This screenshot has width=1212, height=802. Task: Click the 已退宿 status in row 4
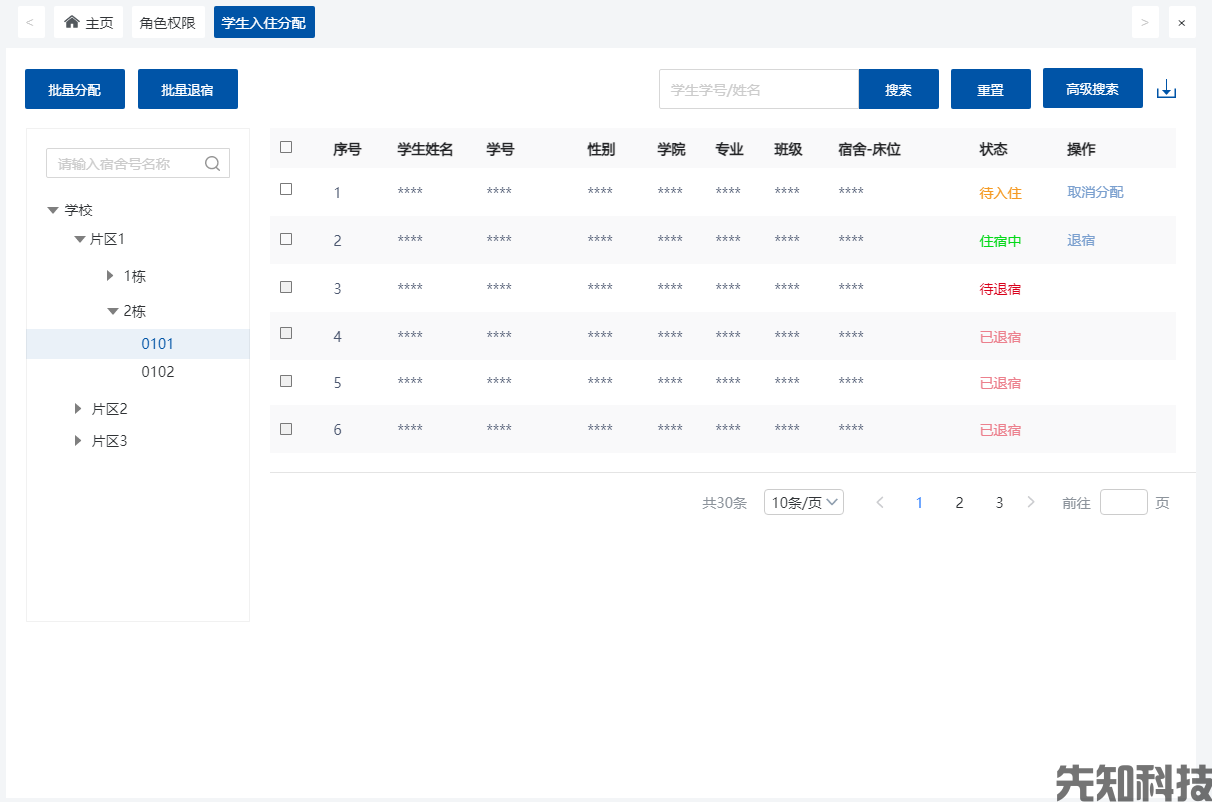click(1000, 337)
